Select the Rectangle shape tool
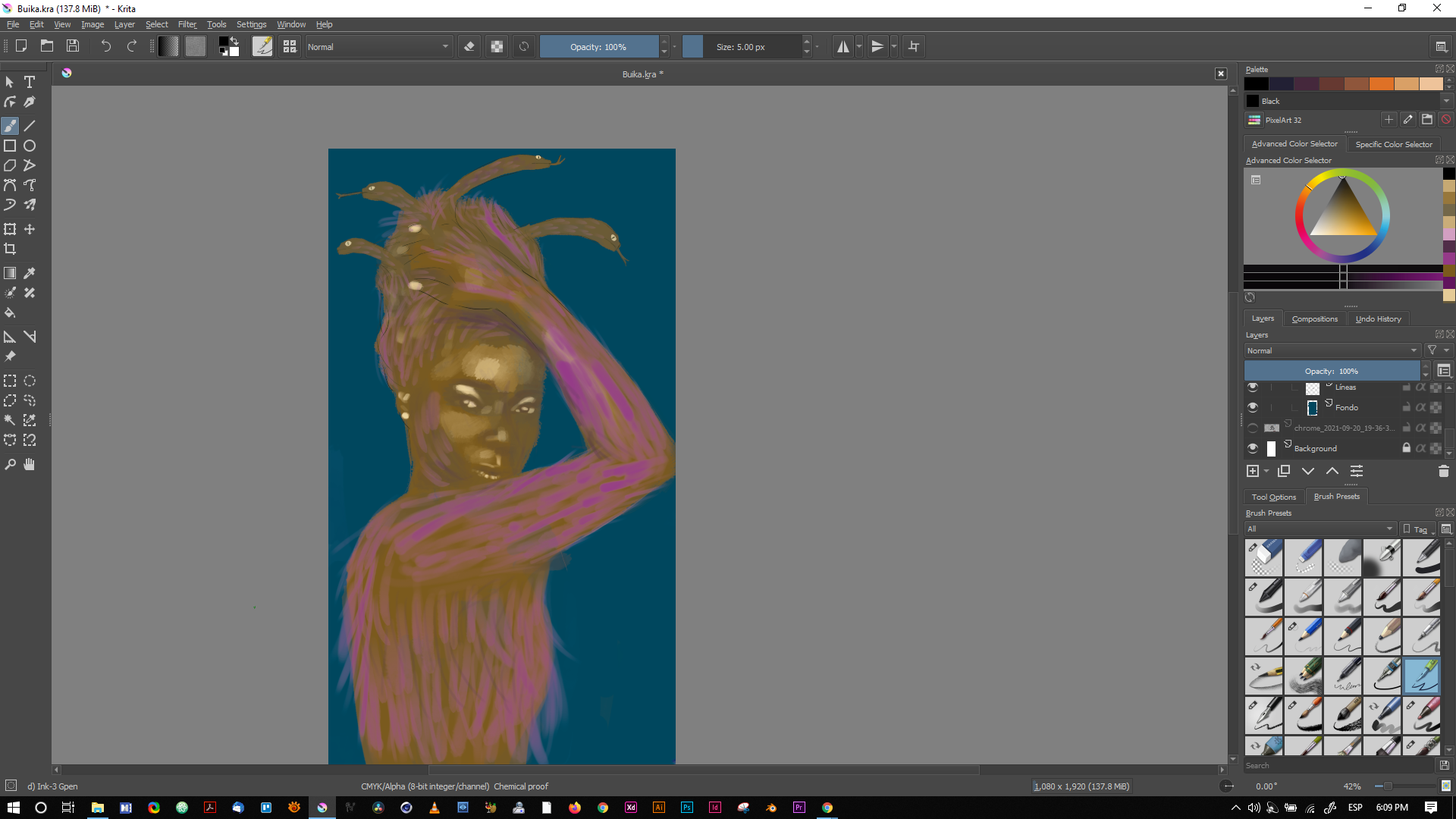1456x819 pixels. tap(10, 146)
